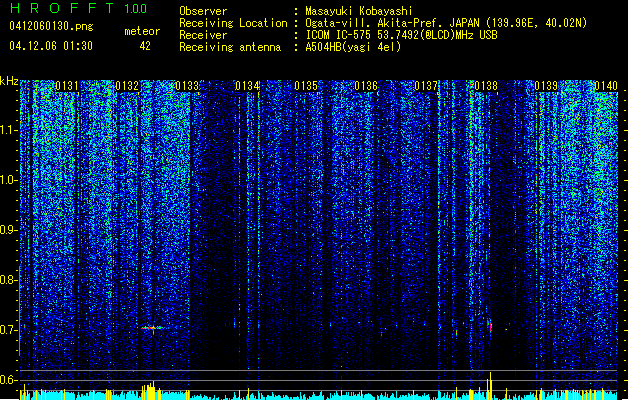
Task: Click observer name Masayuki Kobayashi
Action: click(359, 11)
